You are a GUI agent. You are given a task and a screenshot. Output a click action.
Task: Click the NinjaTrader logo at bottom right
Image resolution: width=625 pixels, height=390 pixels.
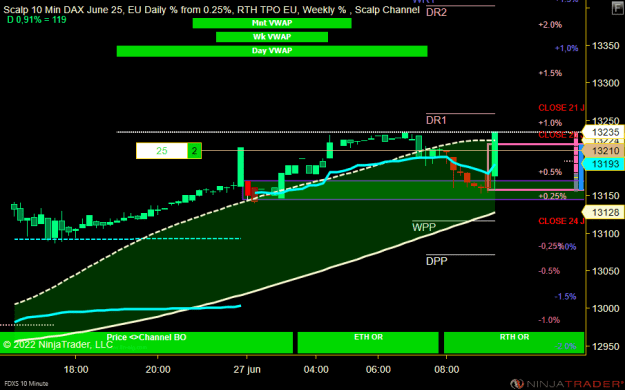click(568, 384)
